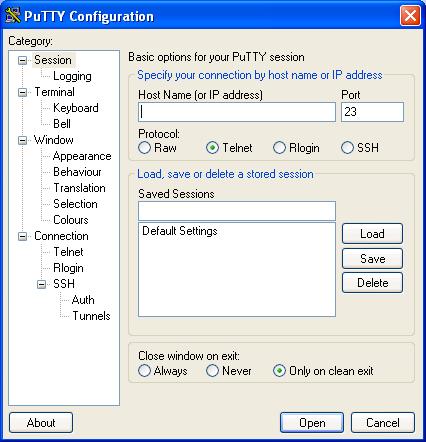Click the Open button
This screenshot has width=426, height=442.
coord(312,423)
